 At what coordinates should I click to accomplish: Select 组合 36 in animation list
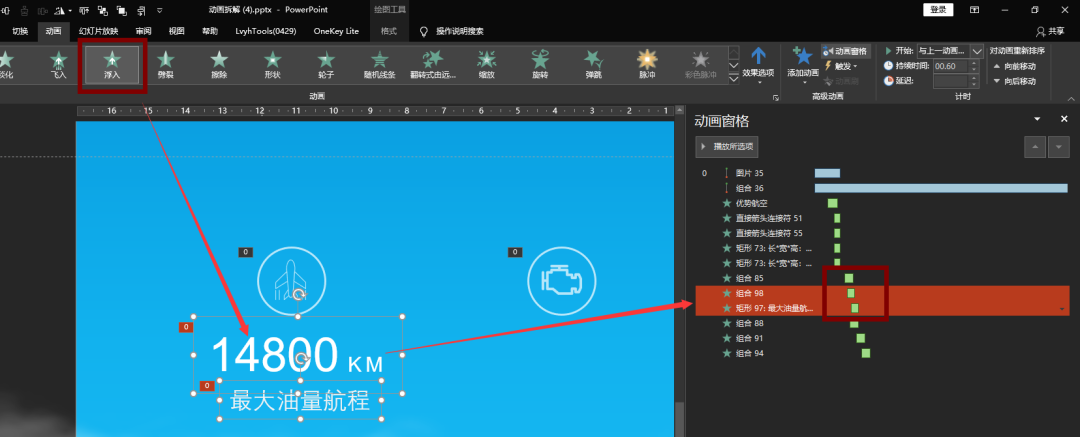749,188
